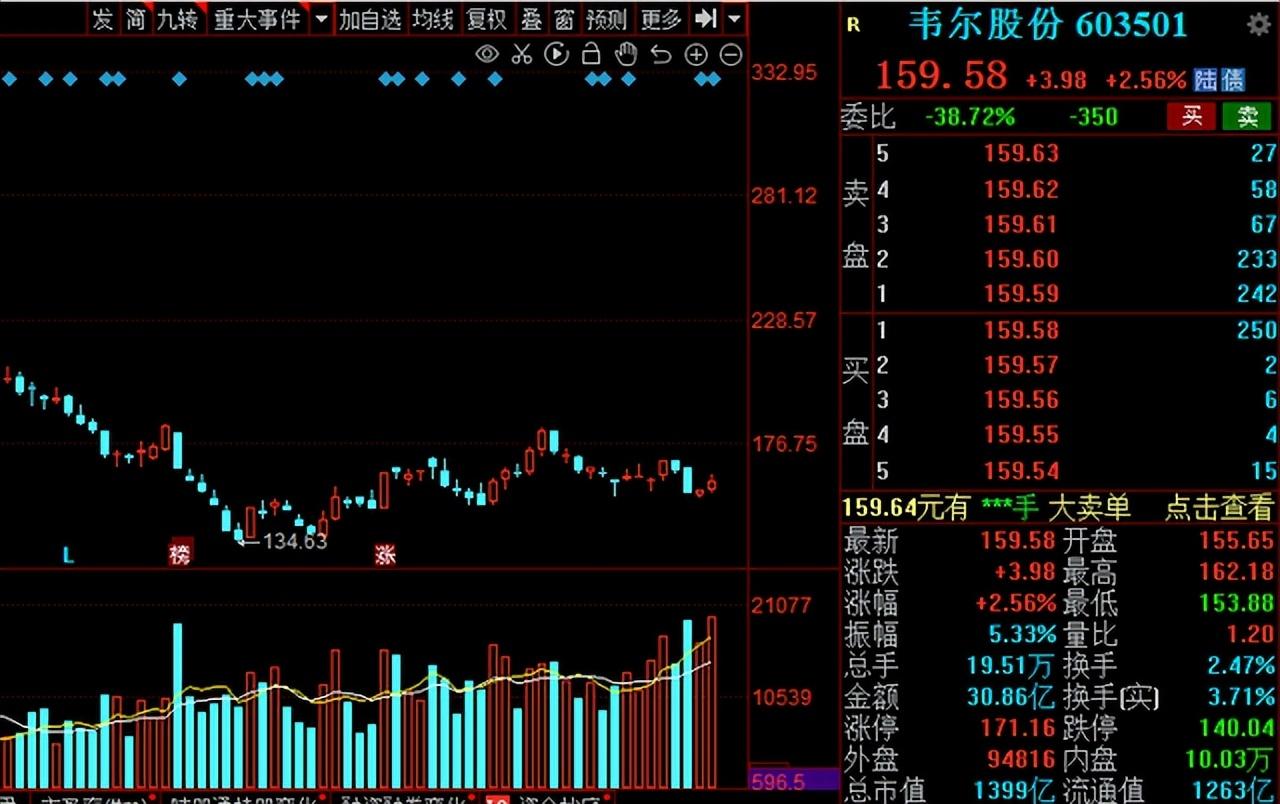Click the red 买 buy button

(1191, 117)
